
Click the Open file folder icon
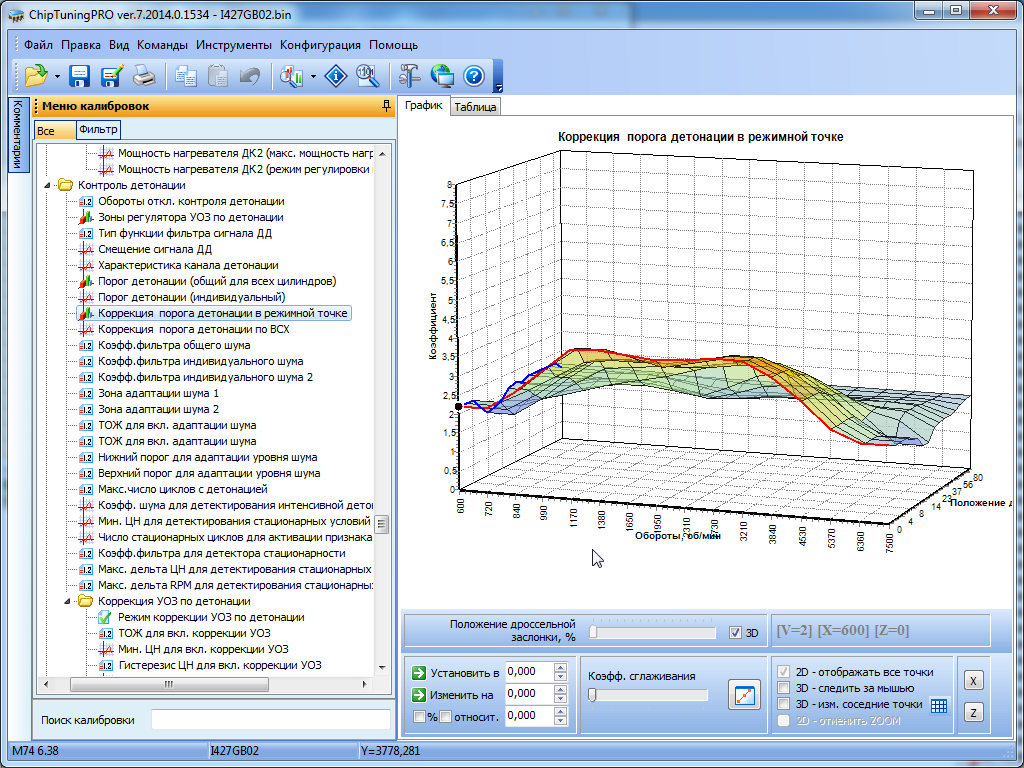click(36, 76)
